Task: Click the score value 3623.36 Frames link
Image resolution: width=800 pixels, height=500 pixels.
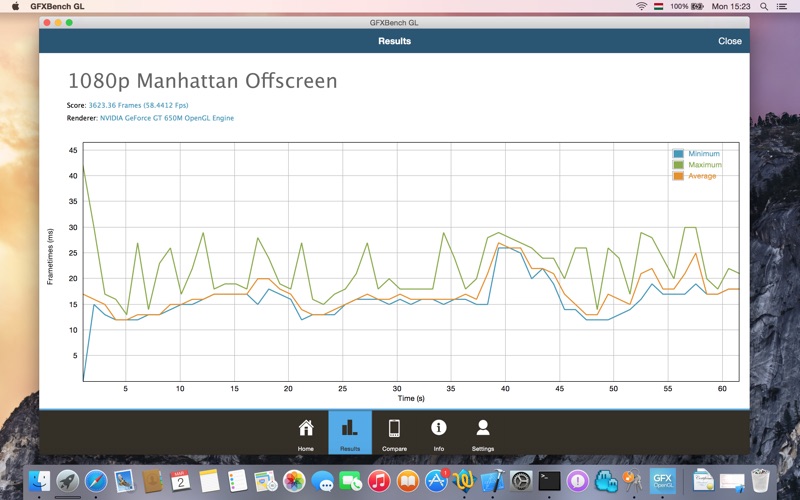Action: (x=138, y=105)
